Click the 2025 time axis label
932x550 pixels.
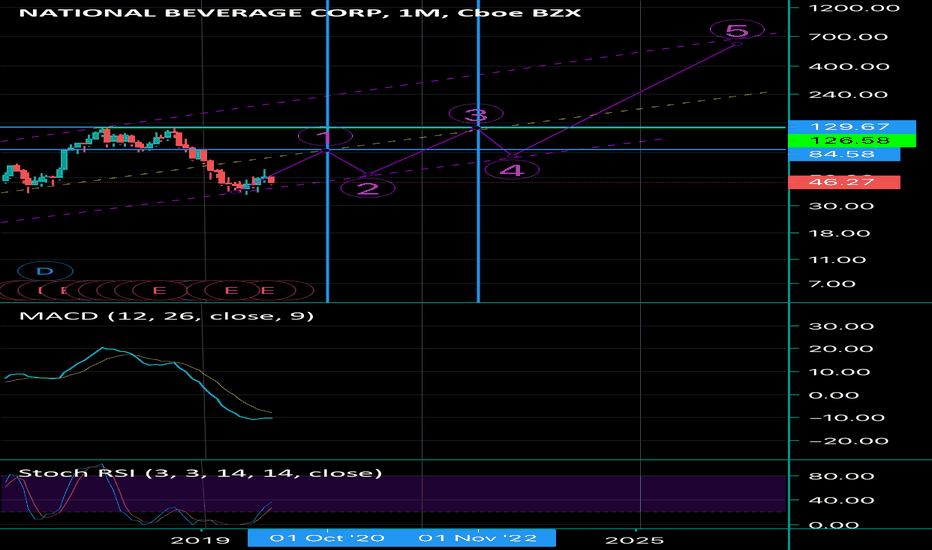click(634, 540)
